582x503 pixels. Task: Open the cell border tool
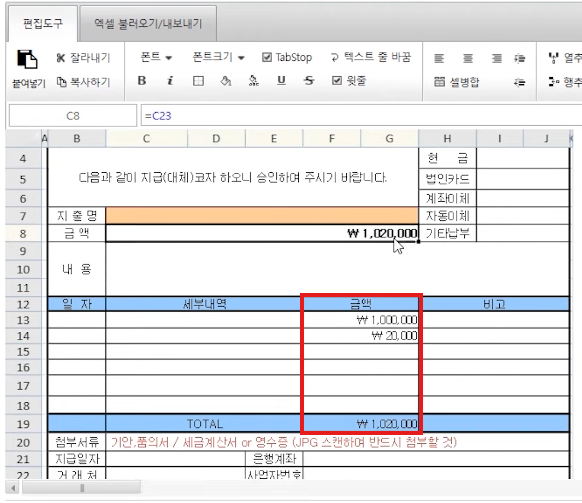[198, 81]
